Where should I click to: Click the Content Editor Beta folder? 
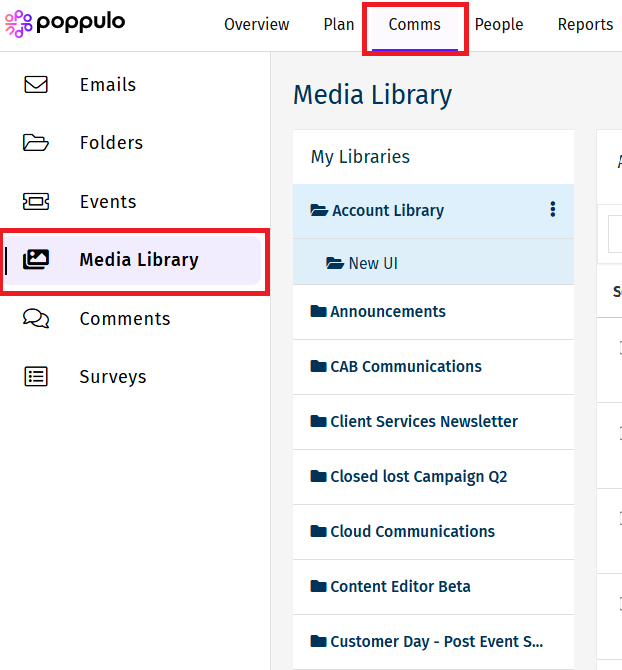pos(400,587)
